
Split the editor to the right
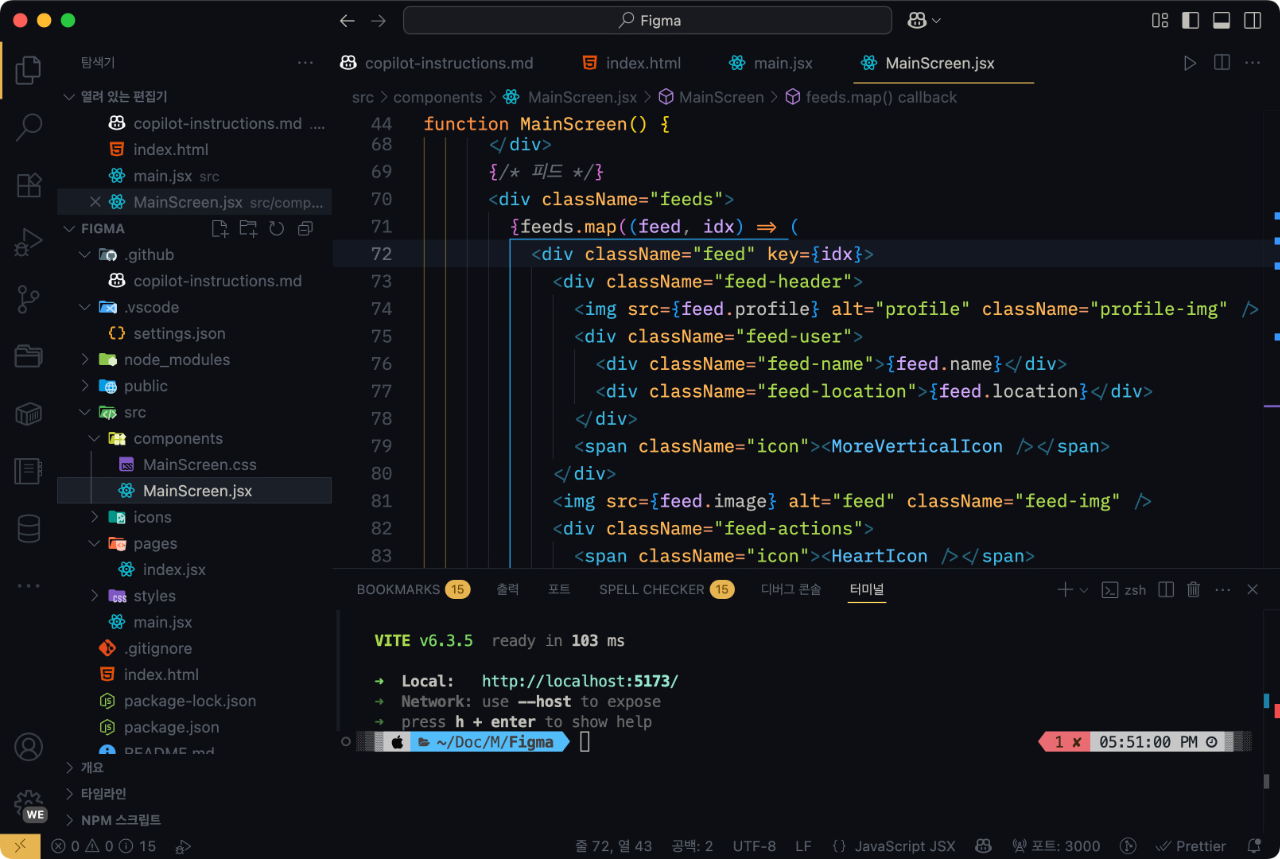[x=1221, y=63]
